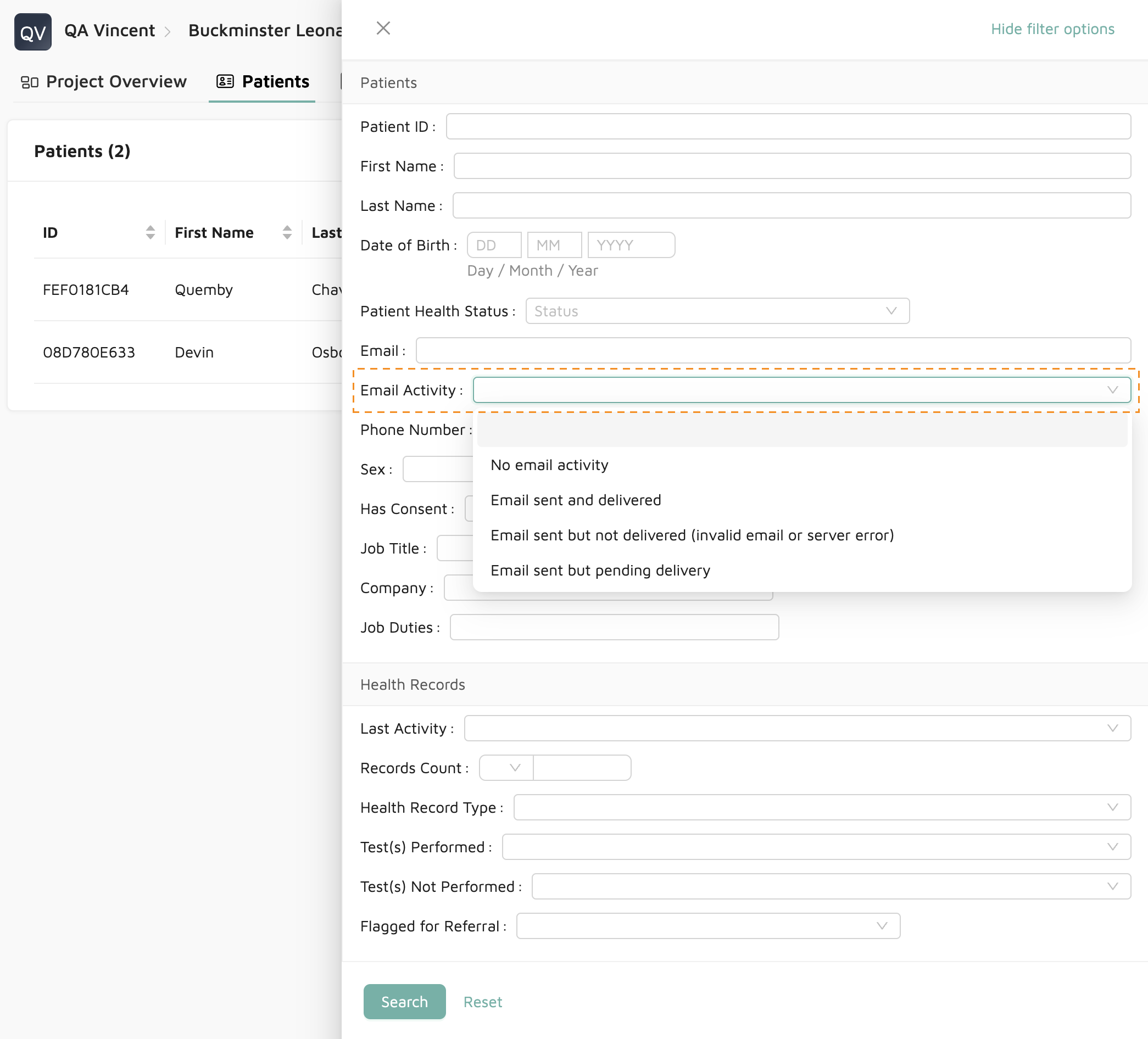This screenshot has width=1148, height=1039.
Task: Sort by ID column arrows
Action: click(150, 232)
